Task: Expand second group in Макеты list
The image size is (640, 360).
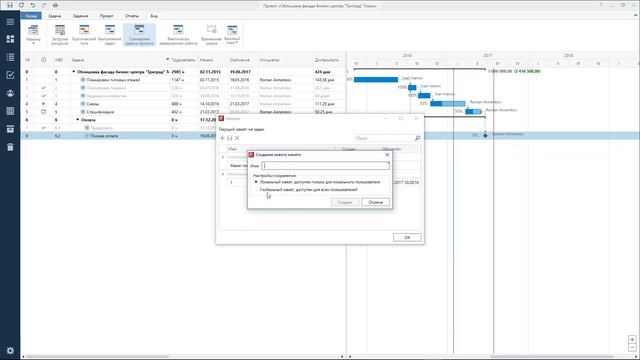Action: coord(223,174)
